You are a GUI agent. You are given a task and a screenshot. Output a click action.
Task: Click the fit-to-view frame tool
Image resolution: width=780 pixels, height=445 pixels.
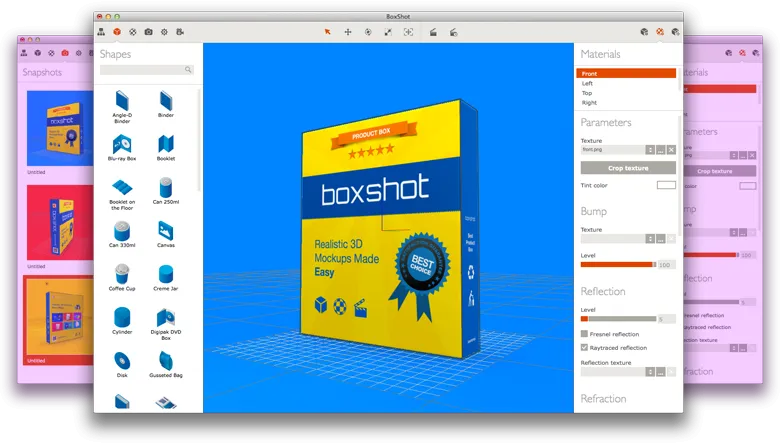pos(408,32)
